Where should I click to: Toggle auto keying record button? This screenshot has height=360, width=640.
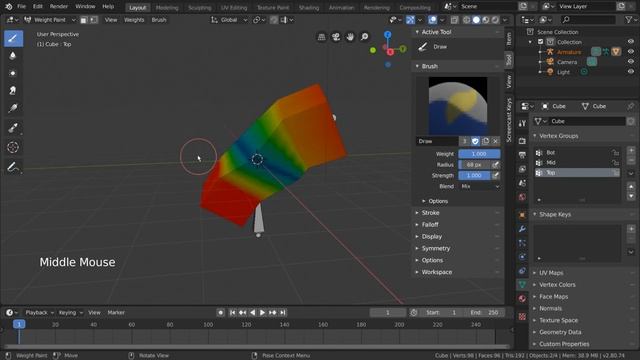(220, 313)
